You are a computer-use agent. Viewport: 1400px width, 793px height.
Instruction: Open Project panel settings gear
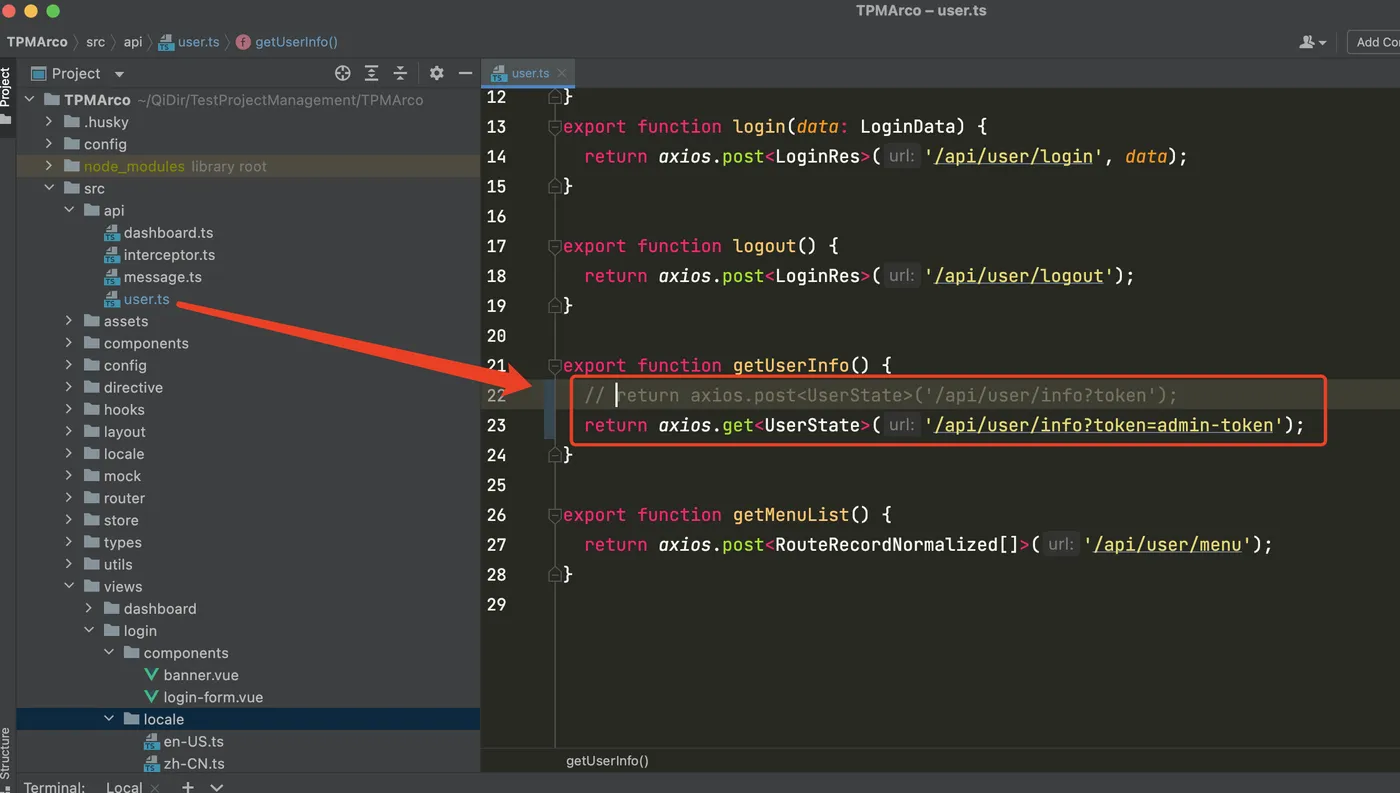(x=436, y=73)
